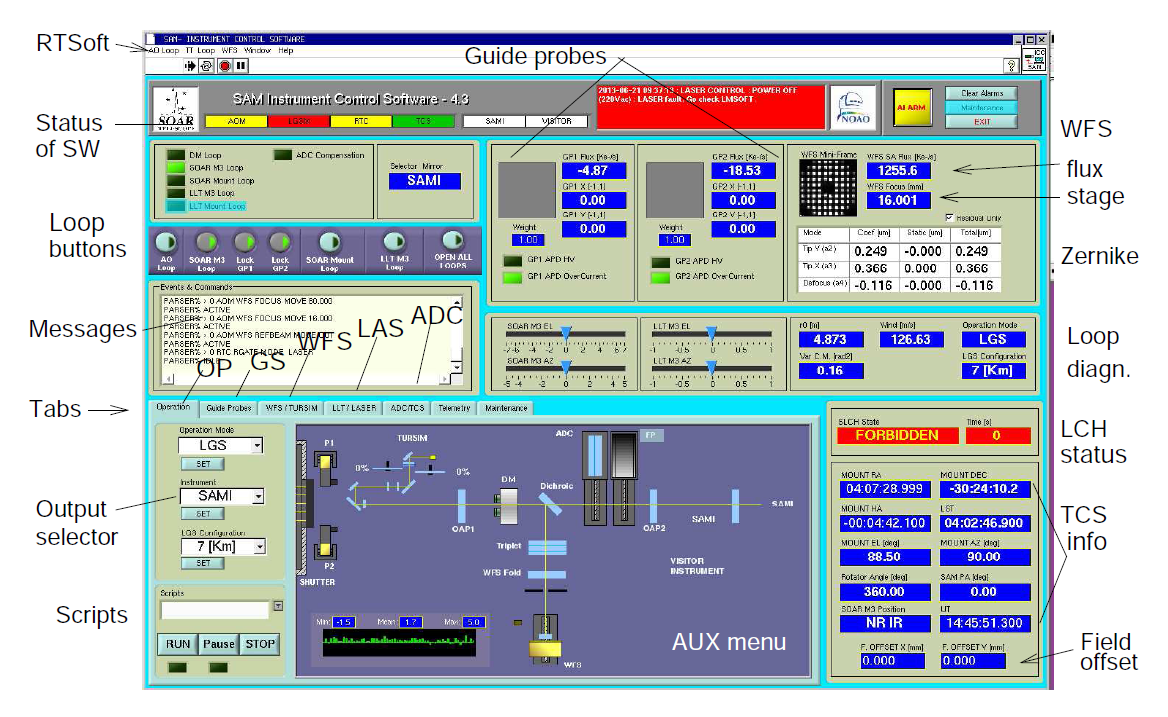Switch to the Telemetry tab

(454, 408)
